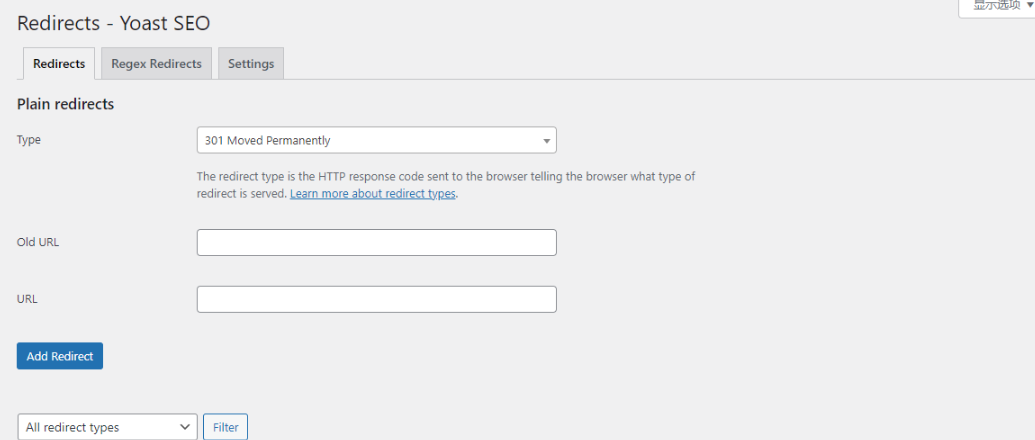Focus the Old URL text field
The width and height of the screenshot is (1035, 440).
coord(376,242)
